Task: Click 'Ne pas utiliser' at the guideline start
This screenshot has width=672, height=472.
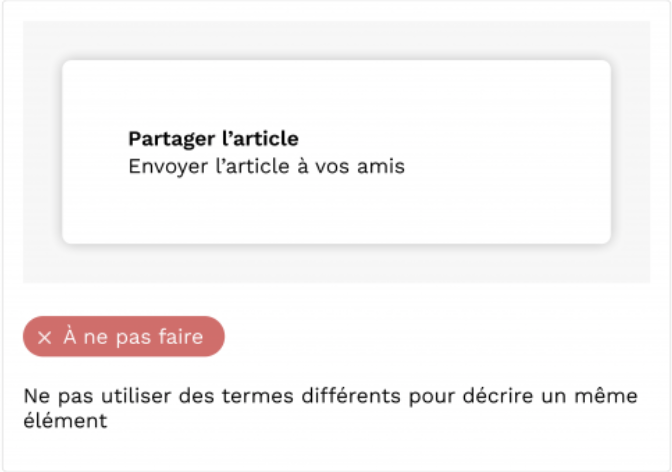Action: pyautogui.click(x=97, y=396)
